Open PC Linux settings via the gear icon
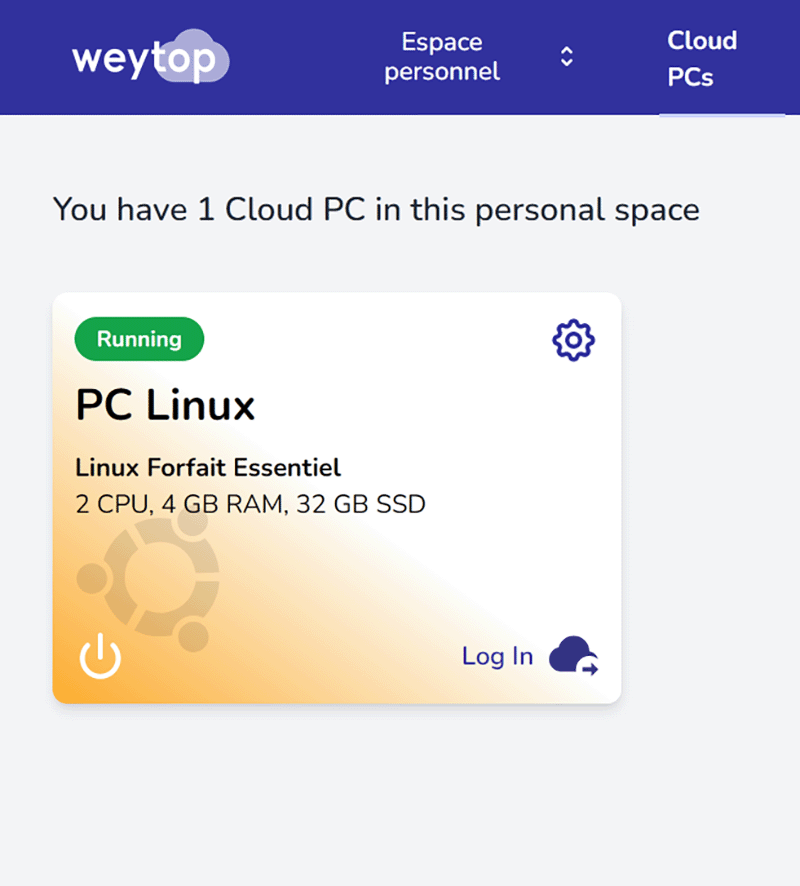The image size is (800, 886). 571,340
